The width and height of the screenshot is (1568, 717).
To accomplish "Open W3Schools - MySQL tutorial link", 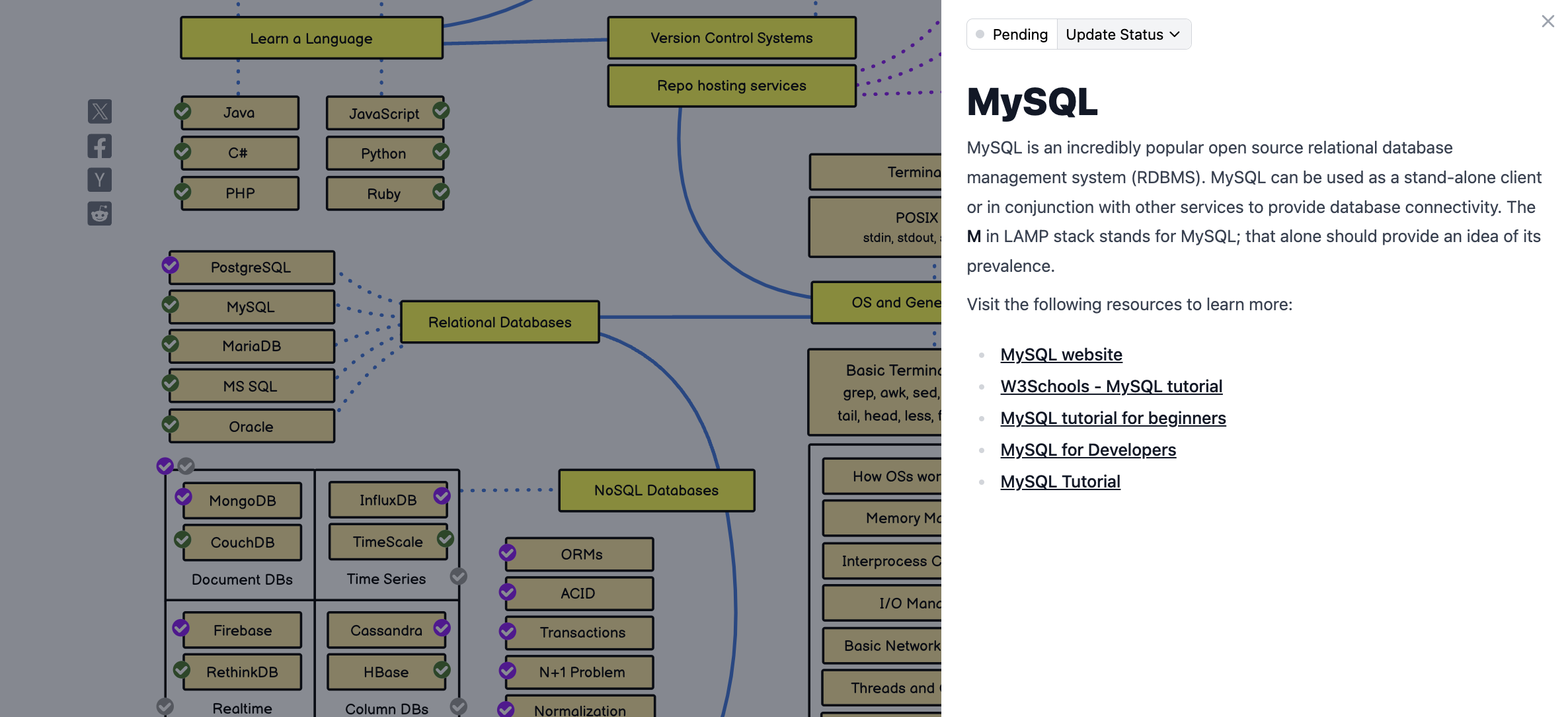I will (x=1111, y=386).
